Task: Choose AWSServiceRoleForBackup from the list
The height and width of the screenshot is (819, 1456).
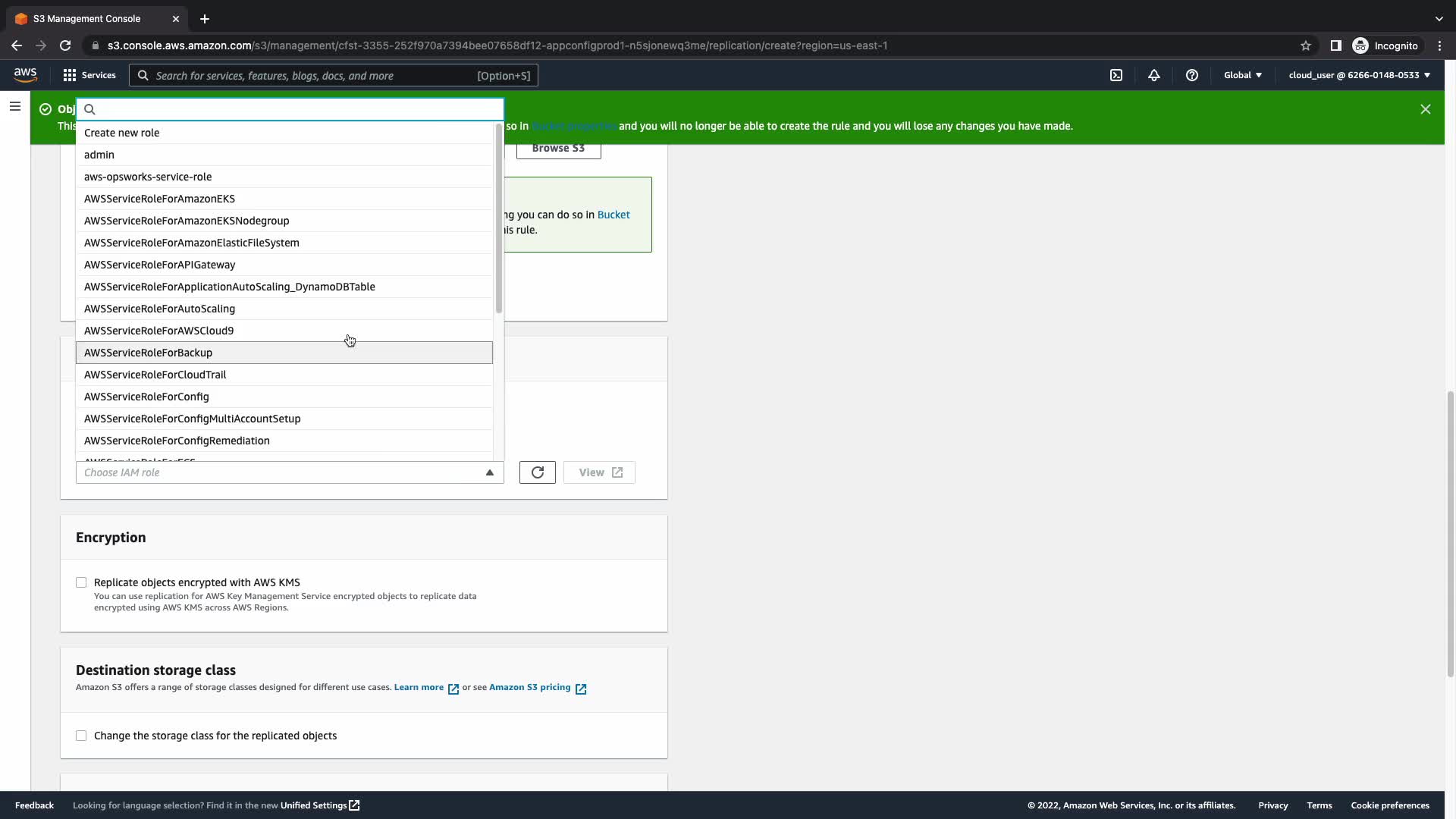Action: point(148,353)
